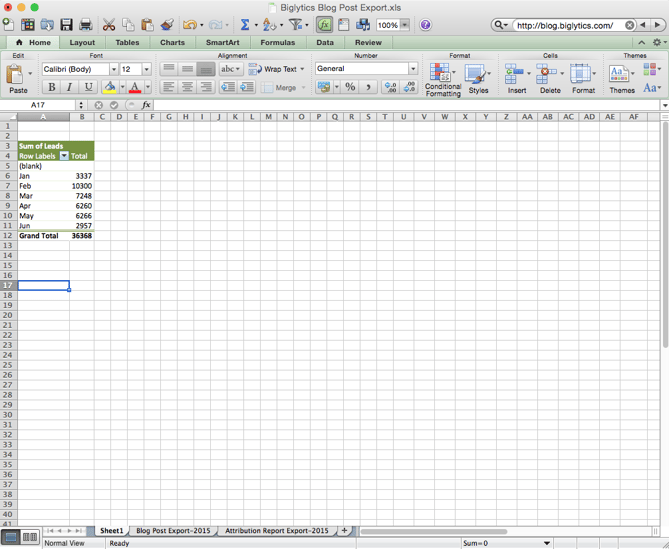Screen dimensions: 669x549
Task: Add a new sheet with plus button
Action: (x=344, y=531)
